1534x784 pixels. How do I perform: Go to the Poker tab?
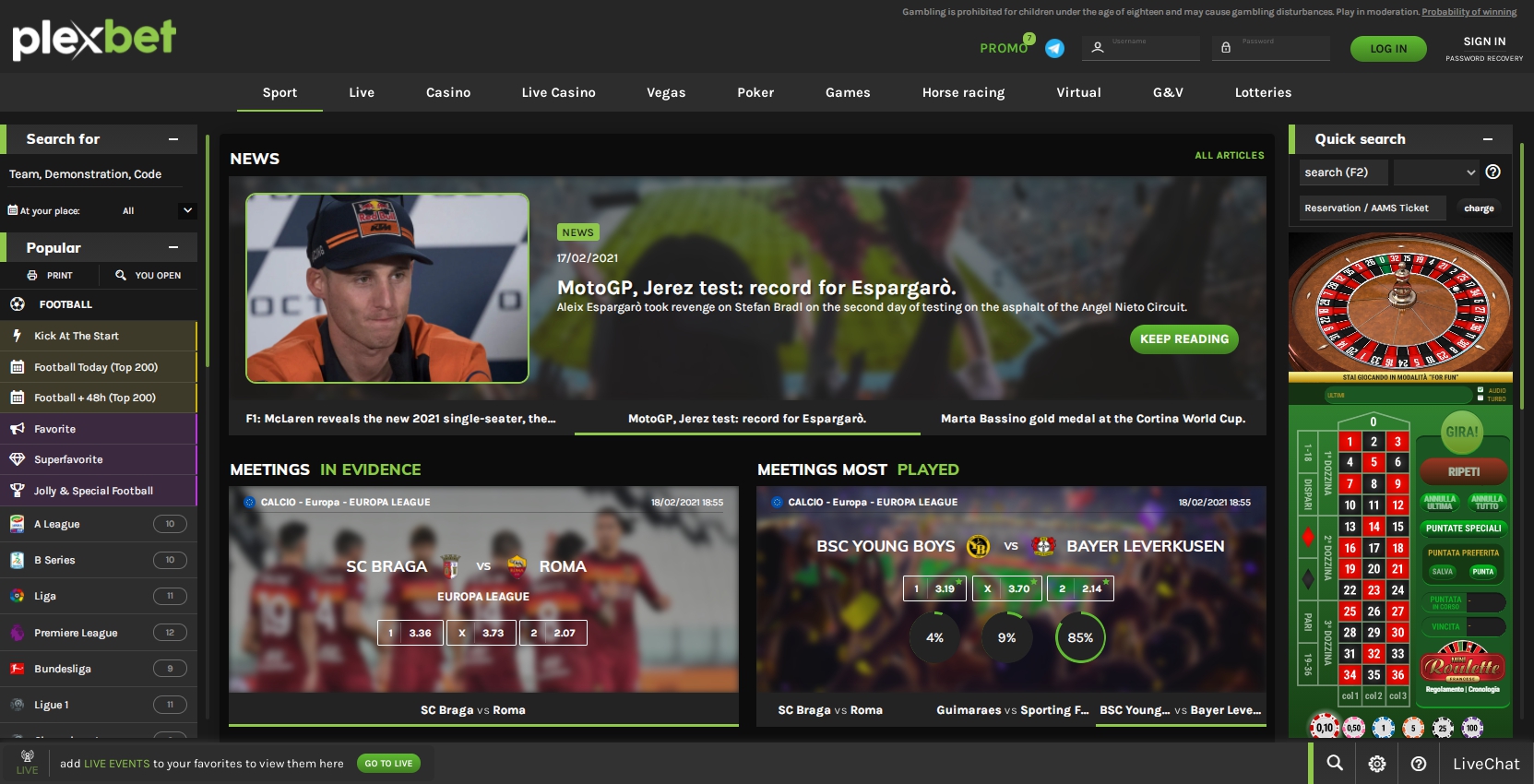(x=755, y=92)
